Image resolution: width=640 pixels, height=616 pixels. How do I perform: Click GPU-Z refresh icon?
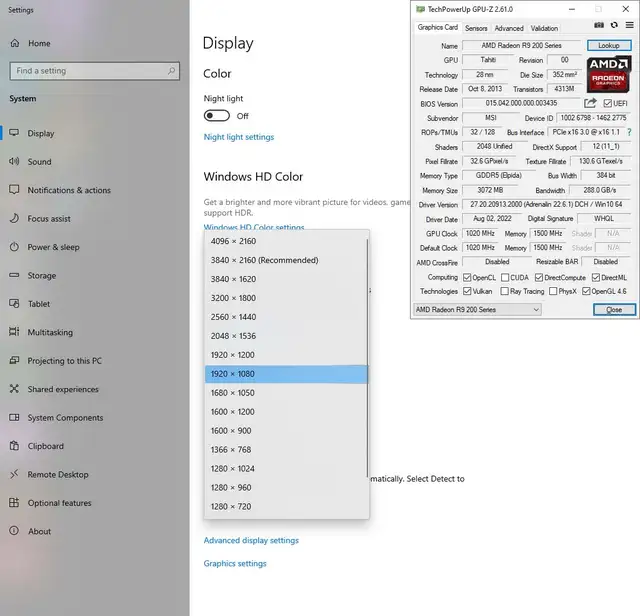[x=614, y=25]
